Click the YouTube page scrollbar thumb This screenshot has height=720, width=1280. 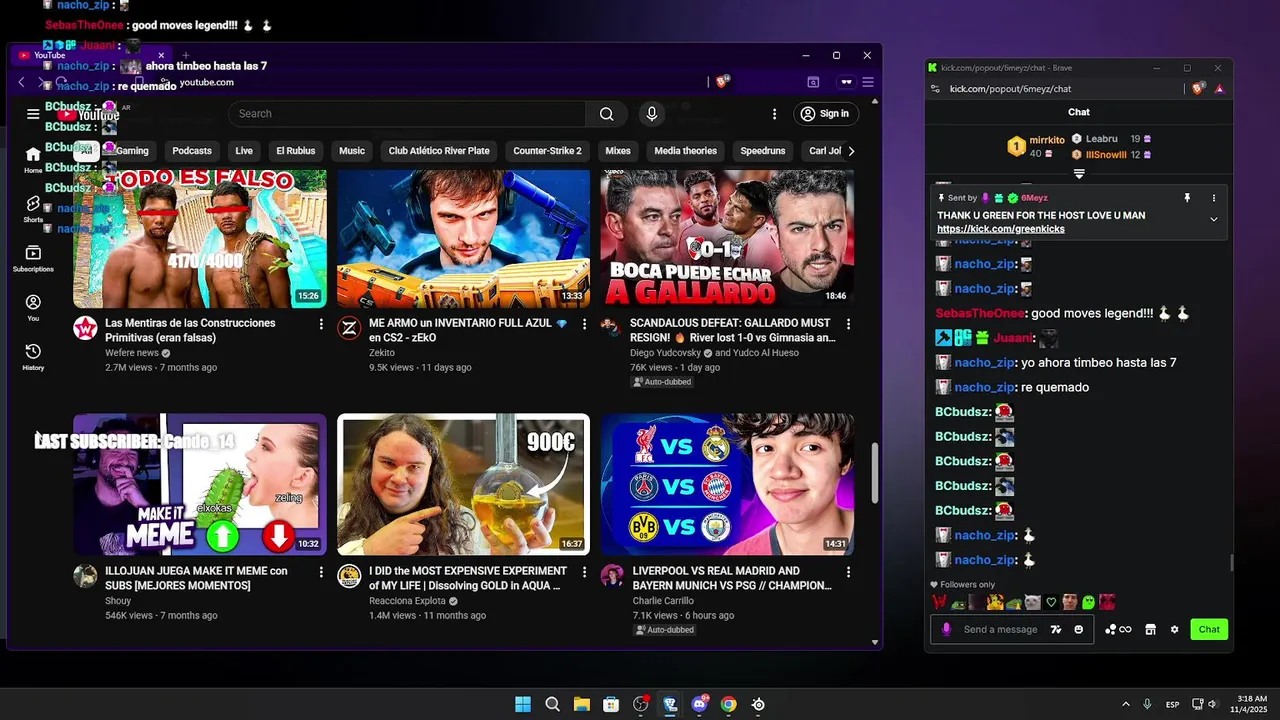[876, 474]
